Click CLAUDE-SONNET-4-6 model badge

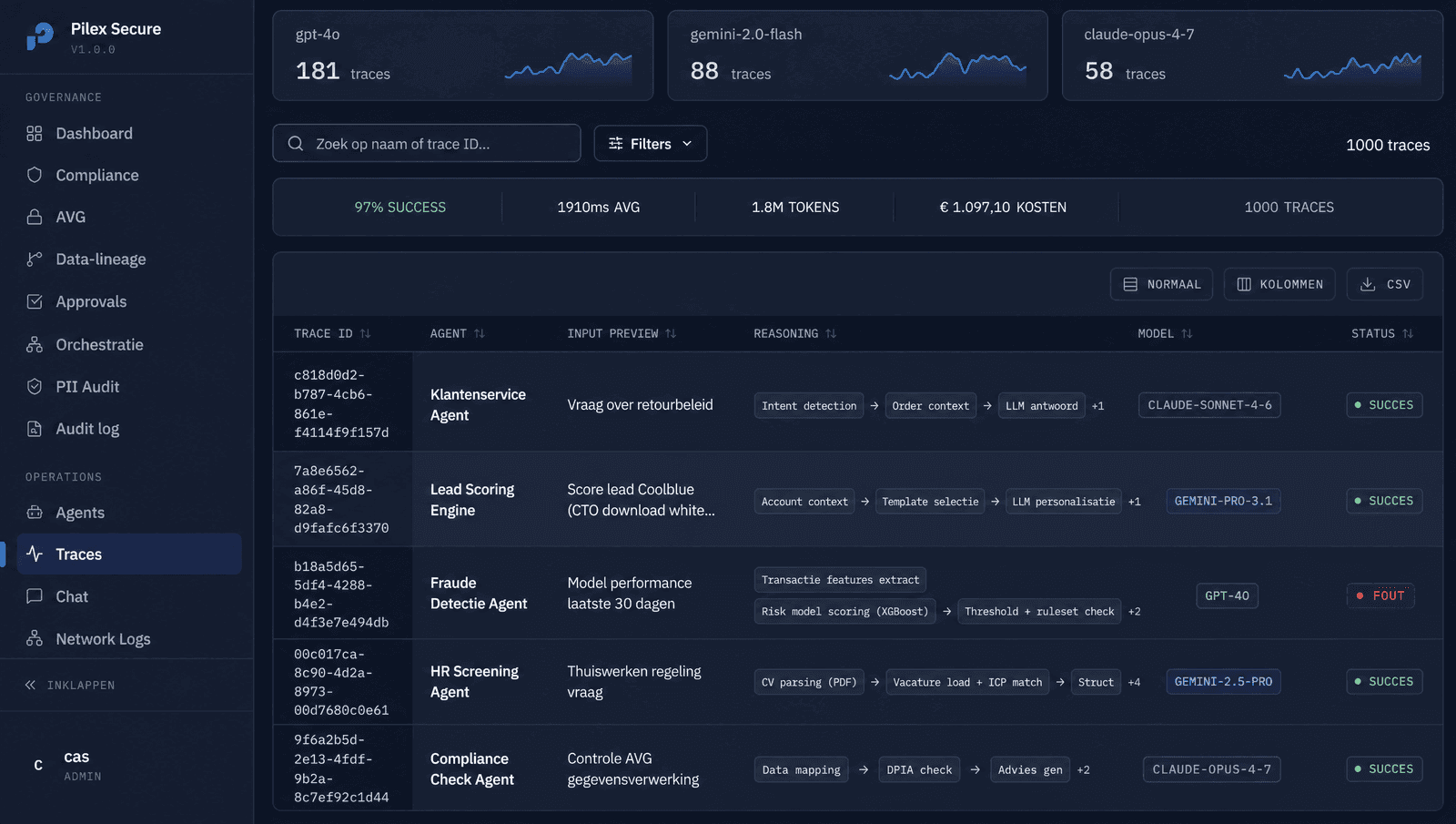tap(1209, 405)
